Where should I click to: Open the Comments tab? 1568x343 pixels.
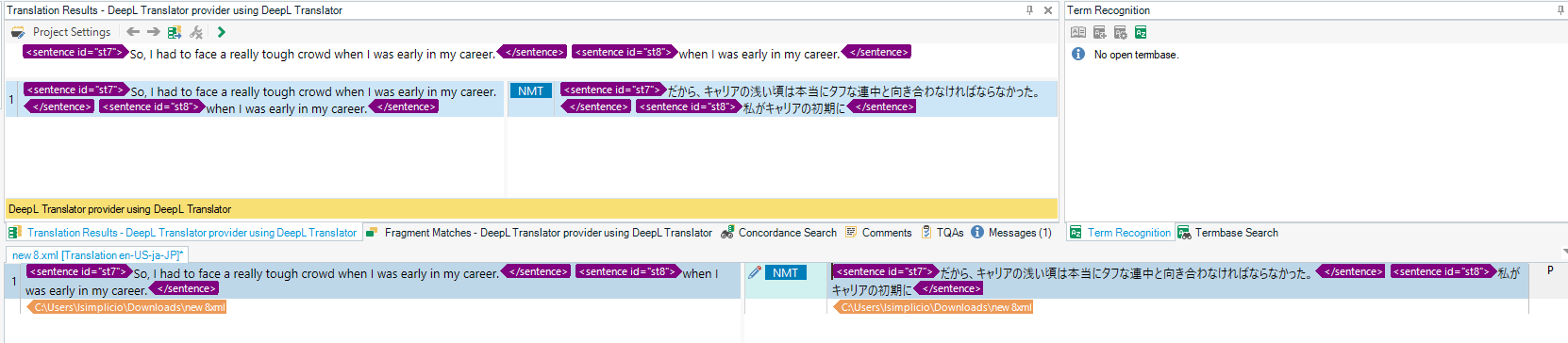pyautogui.click(x=878, y=233)
